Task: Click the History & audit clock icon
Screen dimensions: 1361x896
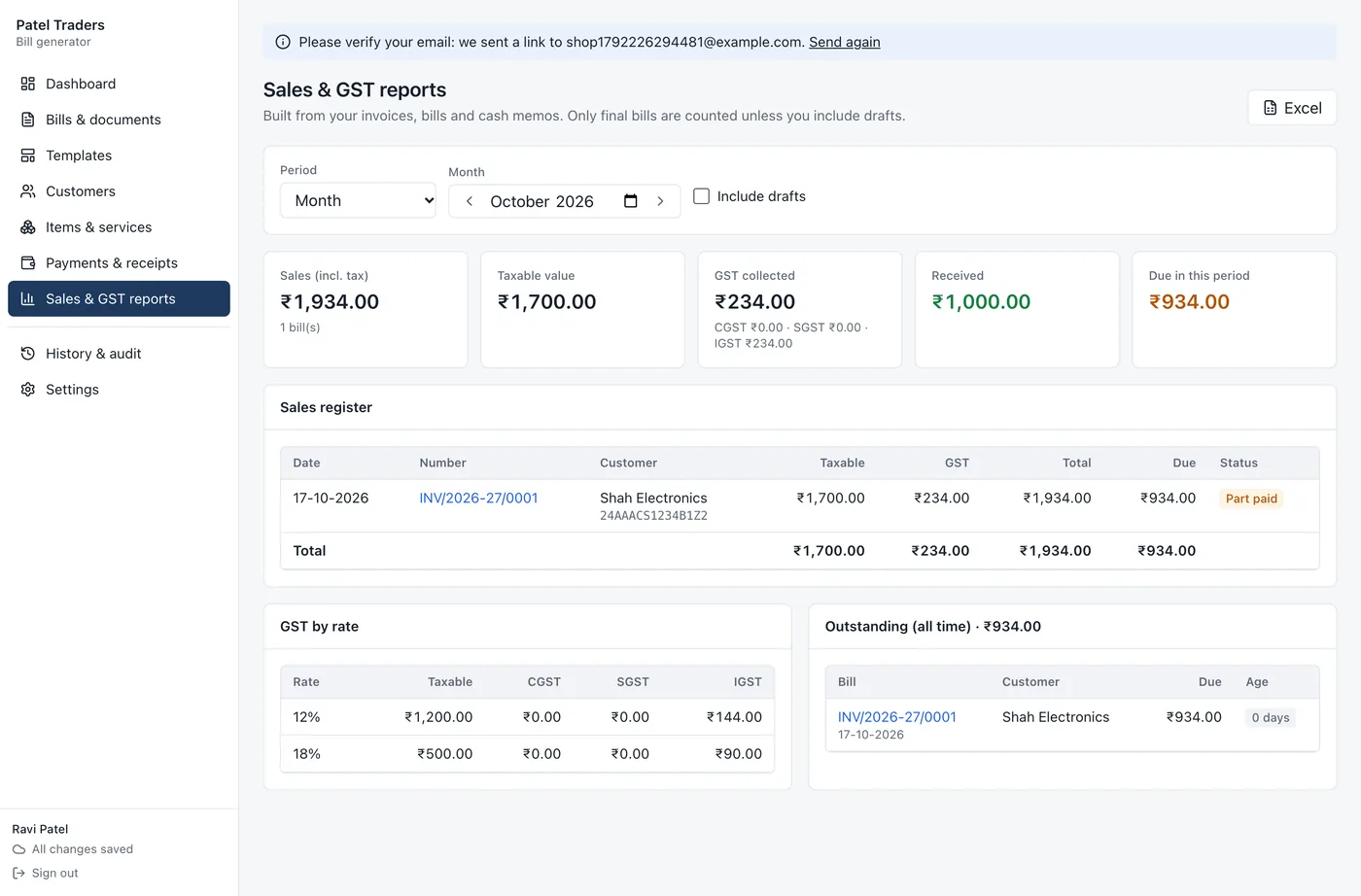Action: click(x=28, y=354)
